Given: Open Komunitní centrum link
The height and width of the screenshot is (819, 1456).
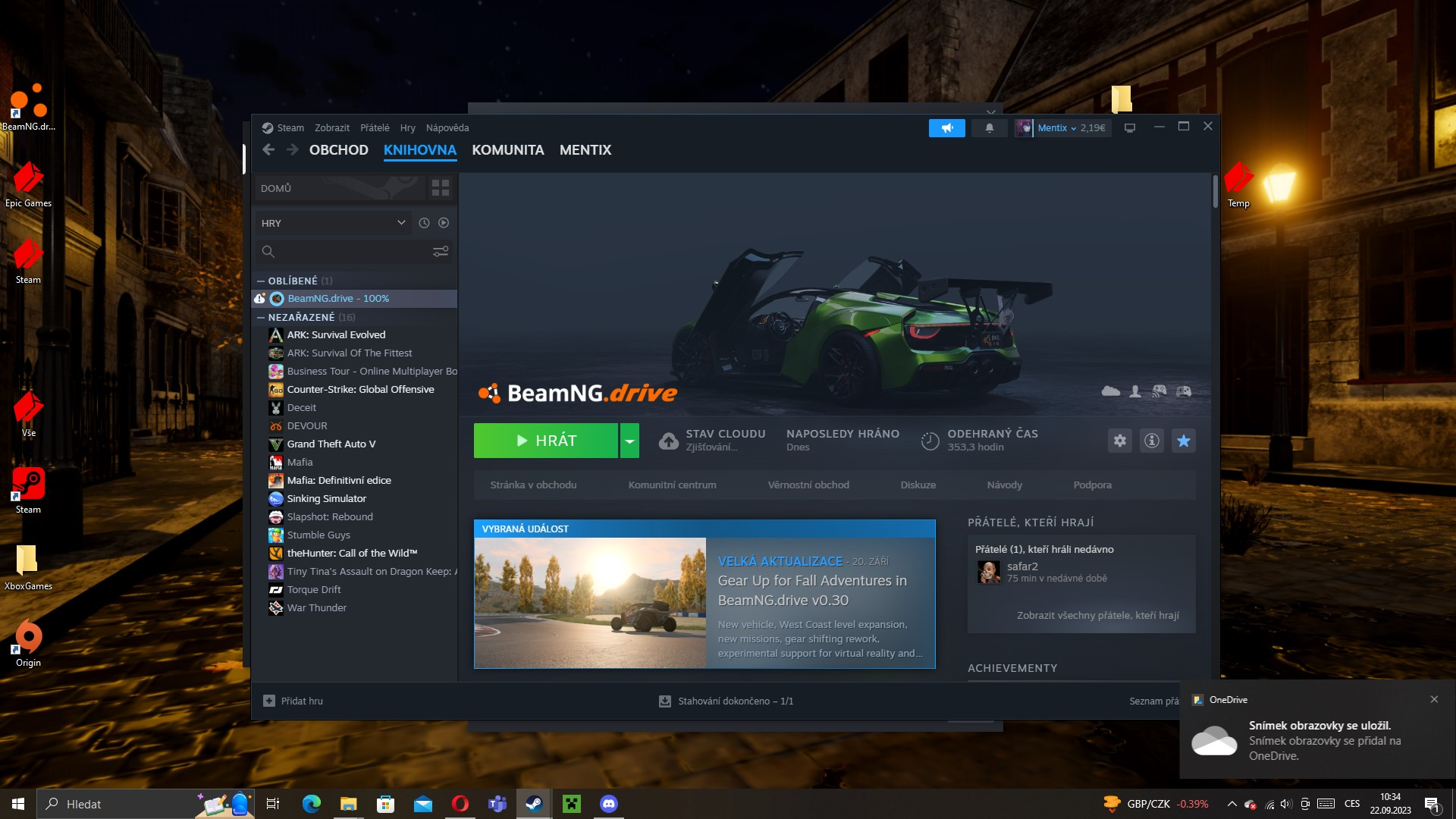Looking at the screenshot, I should (x=672, y=485).
